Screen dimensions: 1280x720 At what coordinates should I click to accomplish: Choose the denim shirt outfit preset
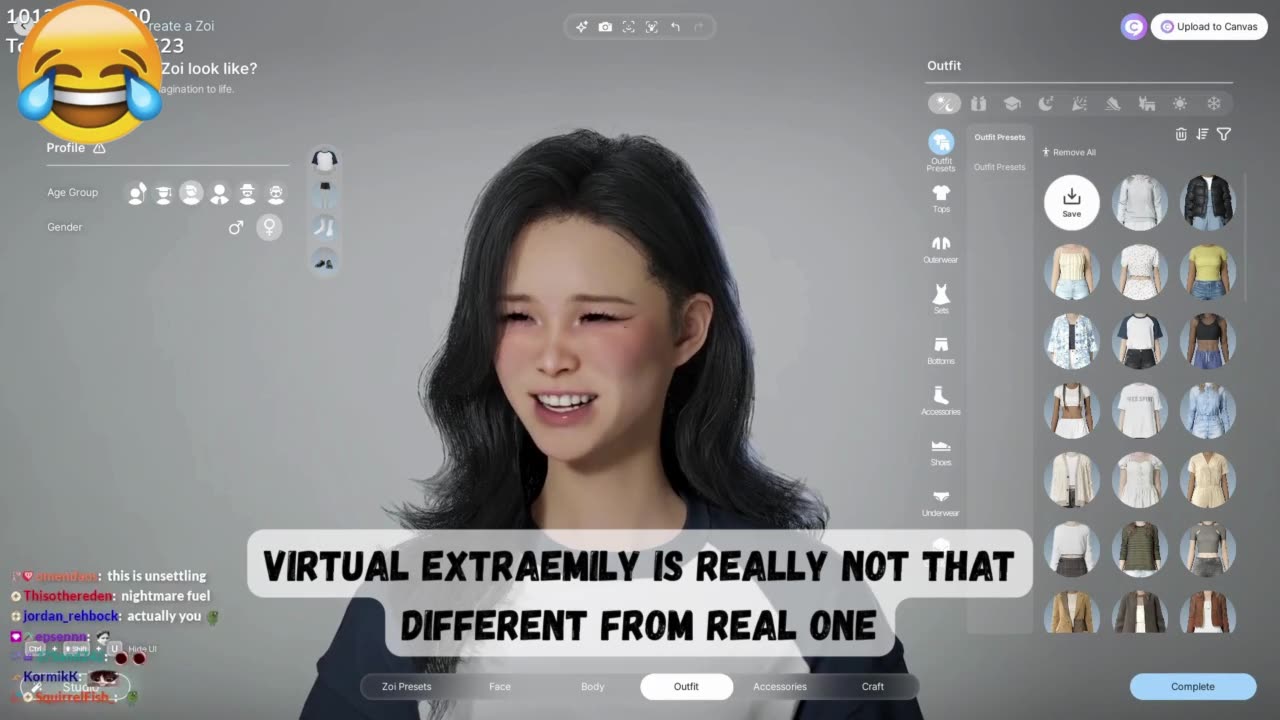click(x=1208, y=410)
